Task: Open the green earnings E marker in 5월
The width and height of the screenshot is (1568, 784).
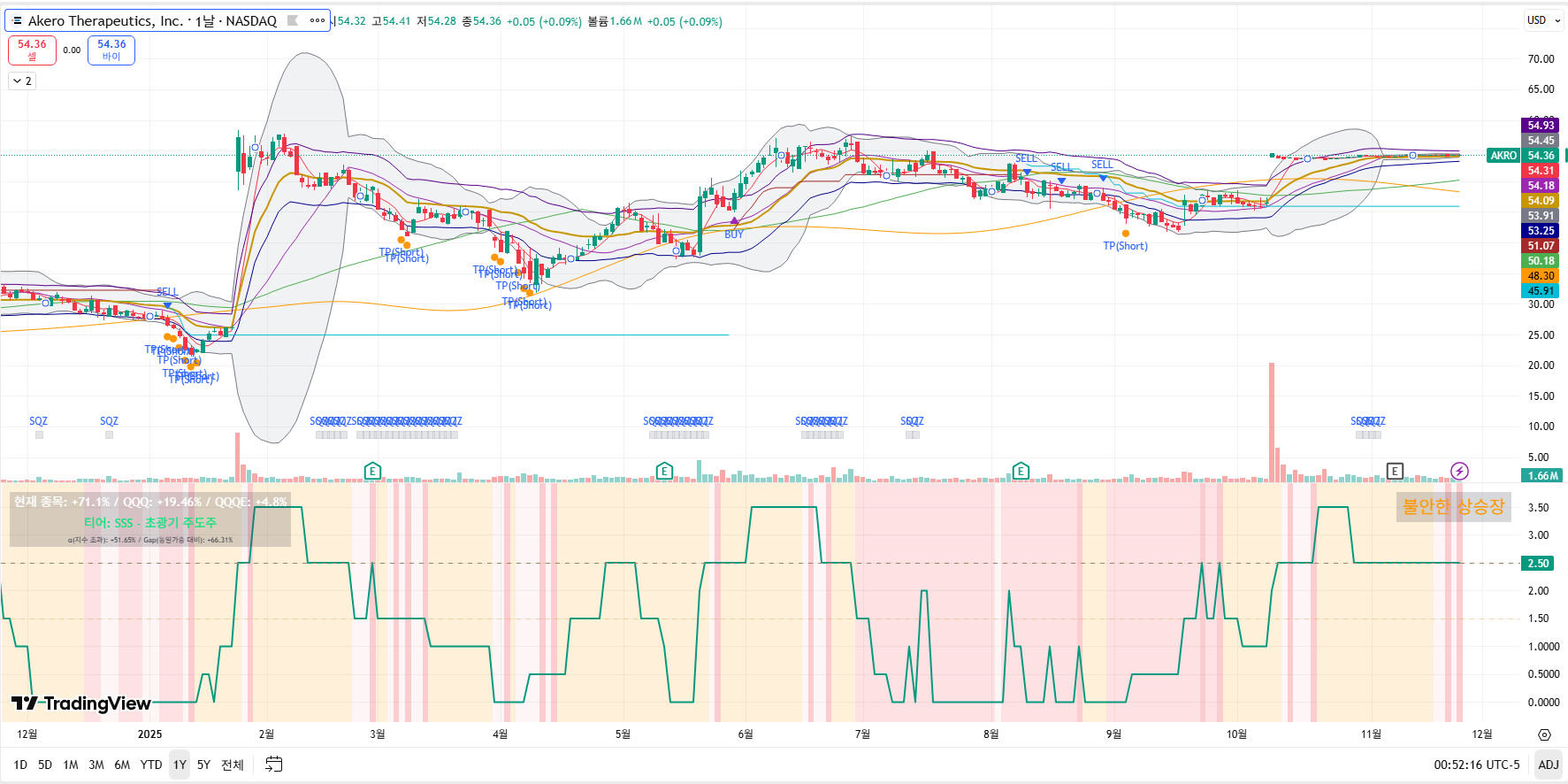Action: pos(664,471)
